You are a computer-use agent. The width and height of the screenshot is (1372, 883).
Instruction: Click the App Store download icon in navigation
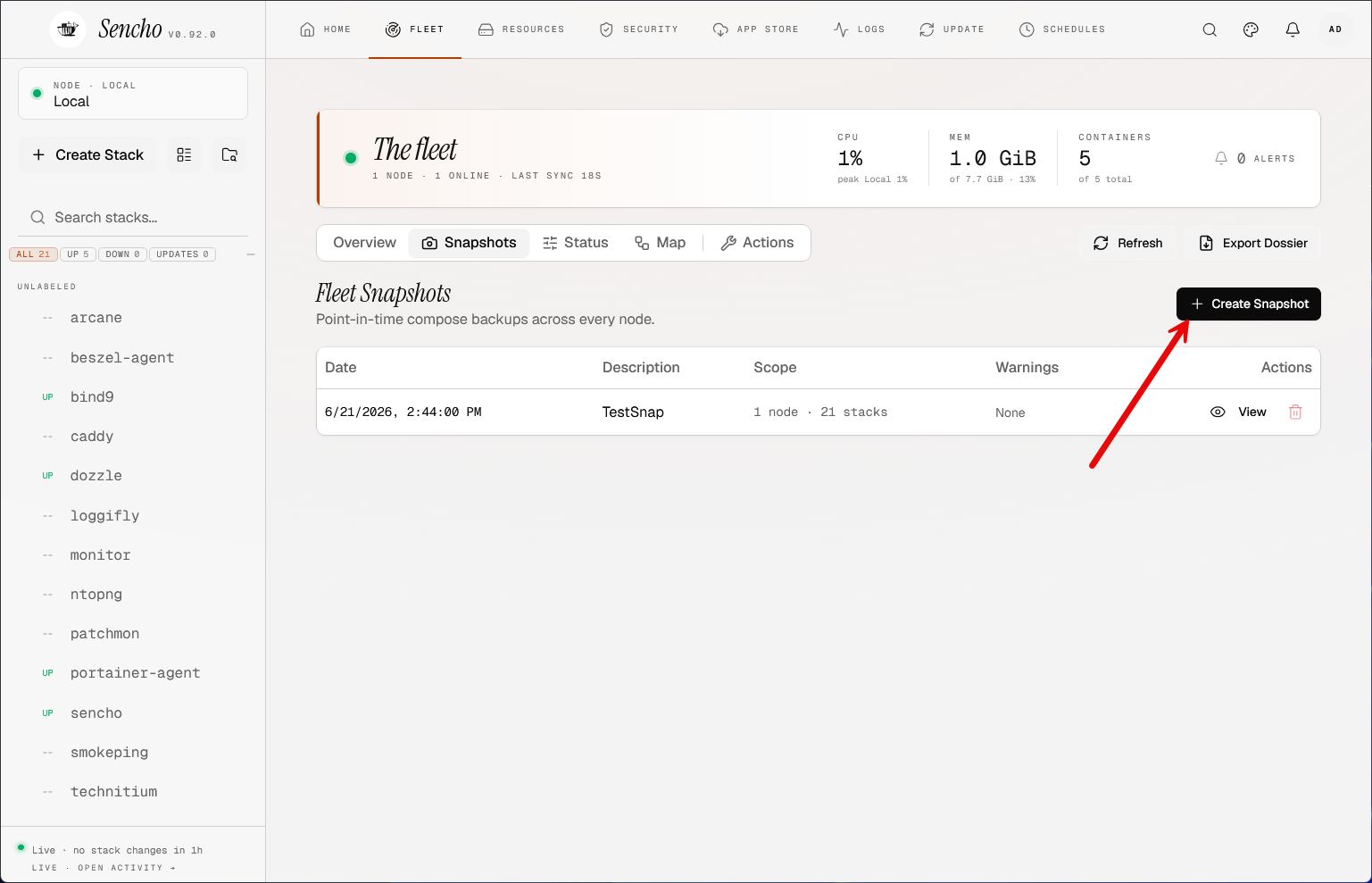pos(720,29)
